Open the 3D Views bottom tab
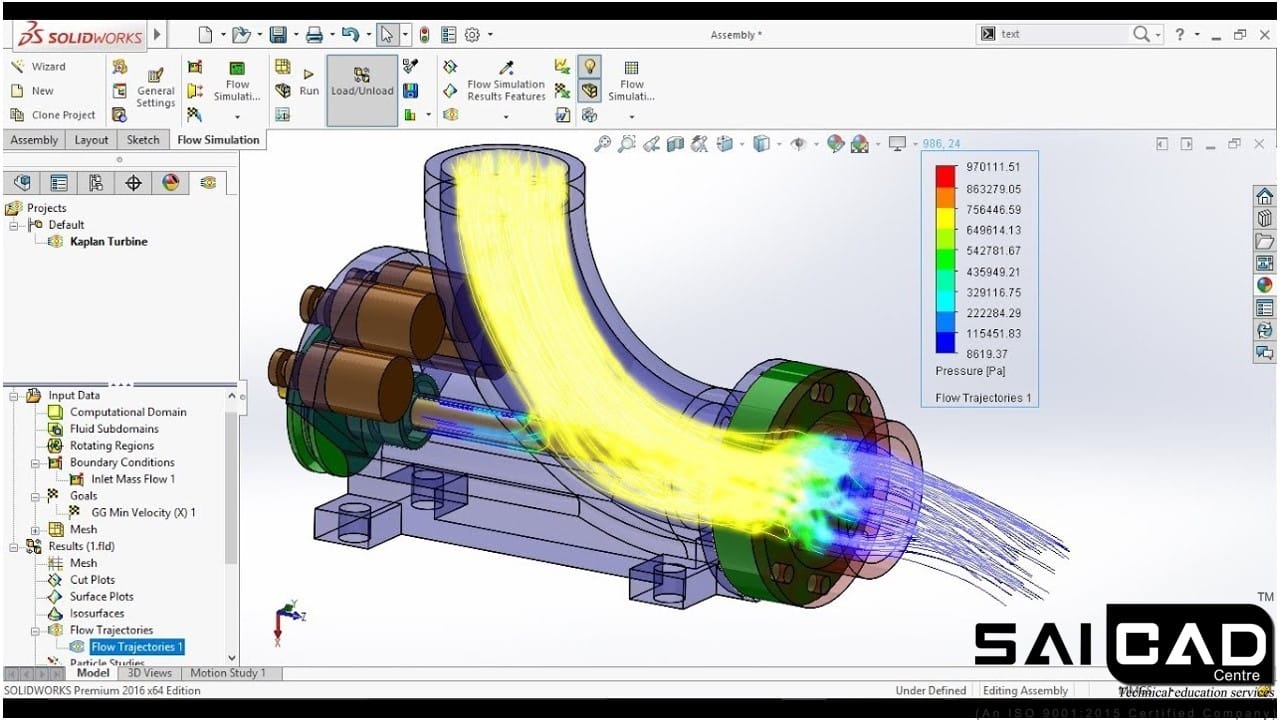This screenshot has height=720, width=1280. pyautogui.click(x=150, y=673)
